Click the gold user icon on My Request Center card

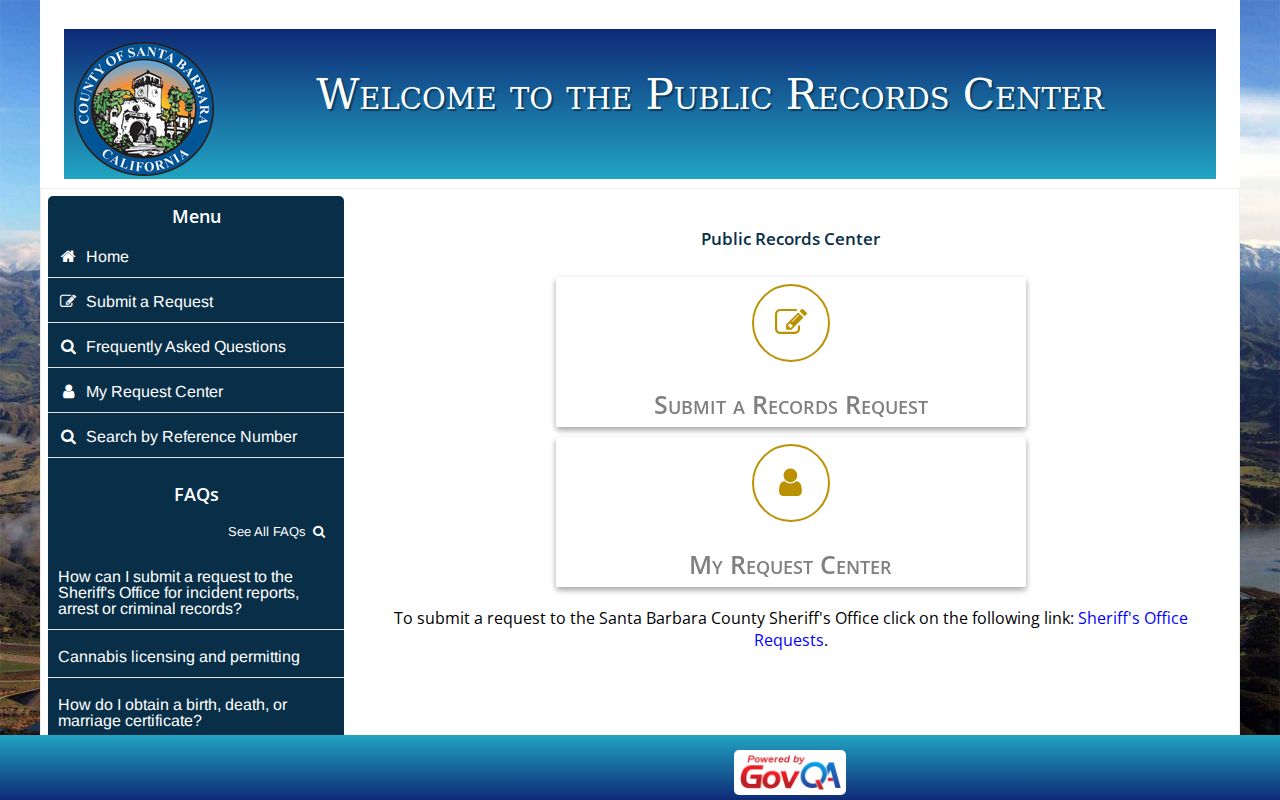pyautogui.click(x=791, y=483)
